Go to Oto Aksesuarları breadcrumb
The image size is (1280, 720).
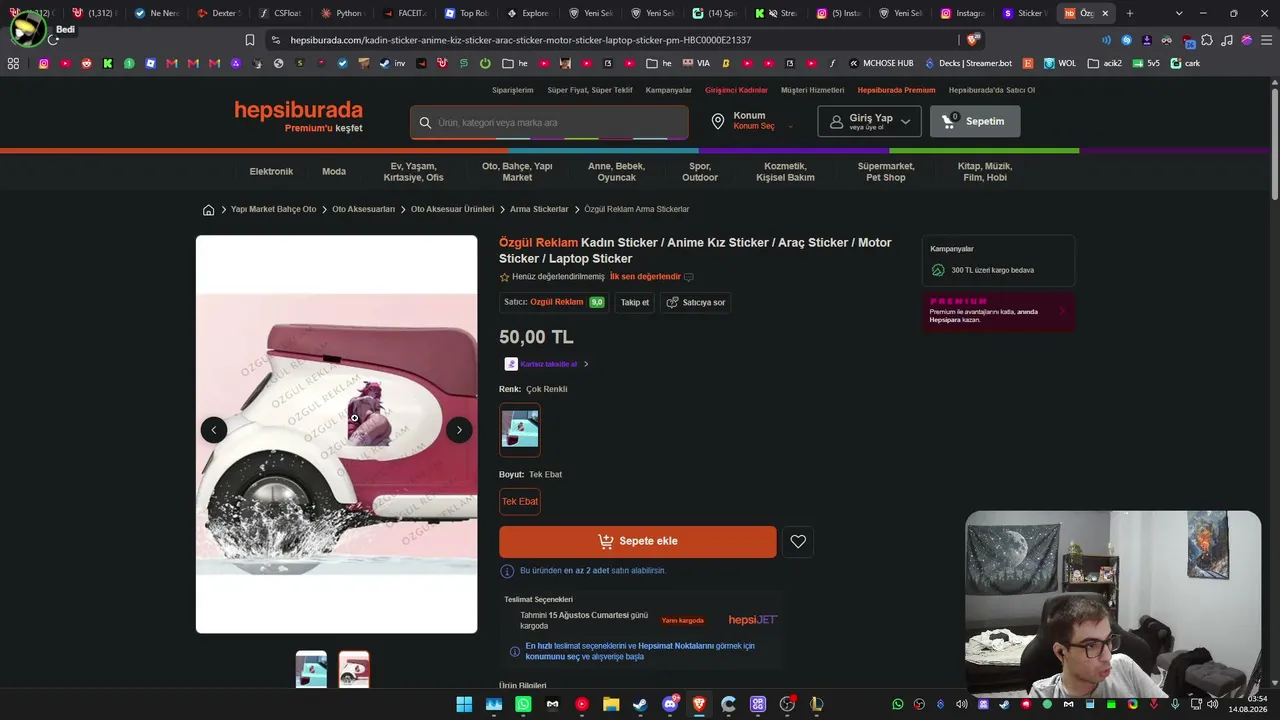click(363, 209)
